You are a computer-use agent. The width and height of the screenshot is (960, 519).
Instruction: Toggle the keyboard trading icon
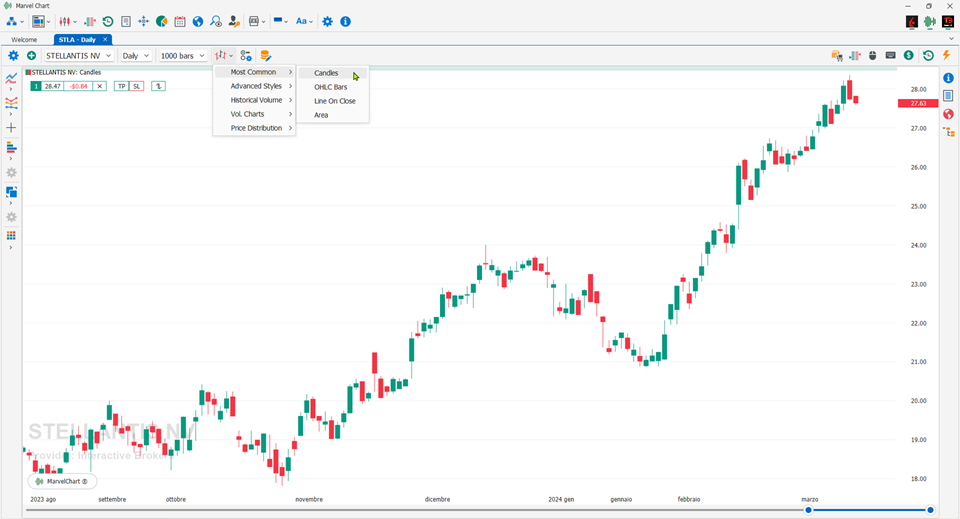(890, 56)
